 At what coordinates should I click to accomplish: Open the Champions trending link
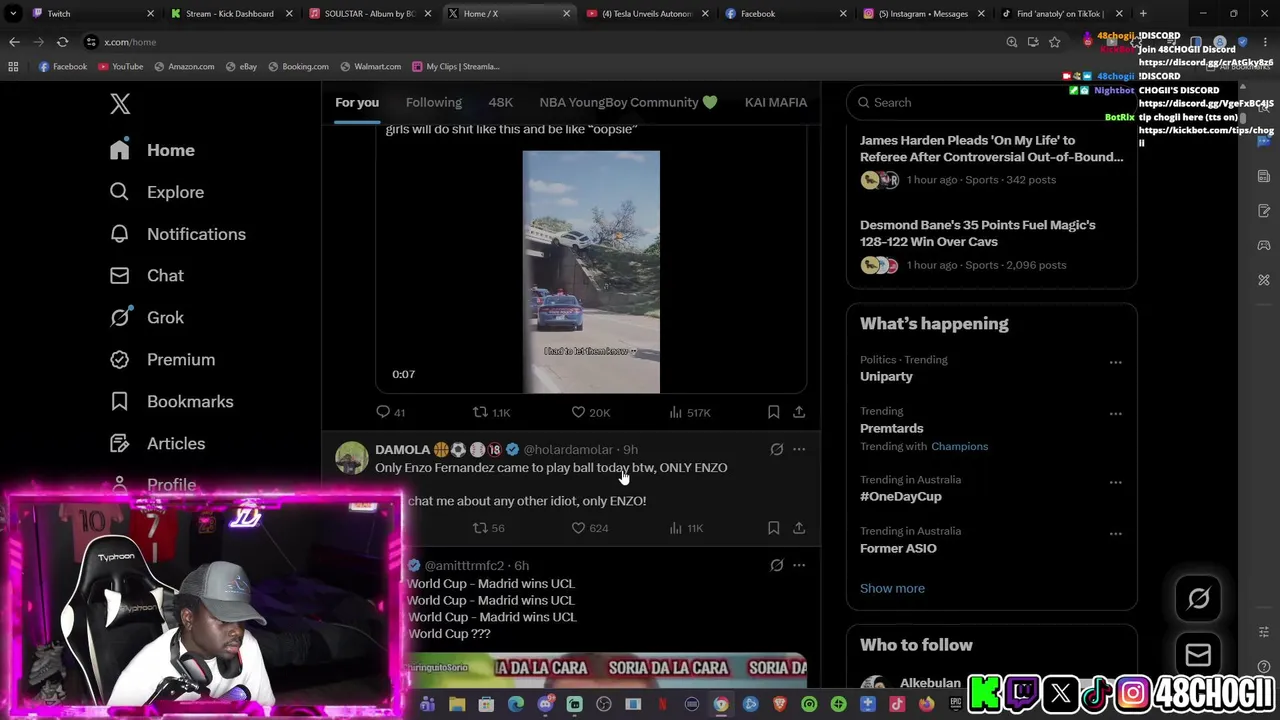(x=959, y=446)
